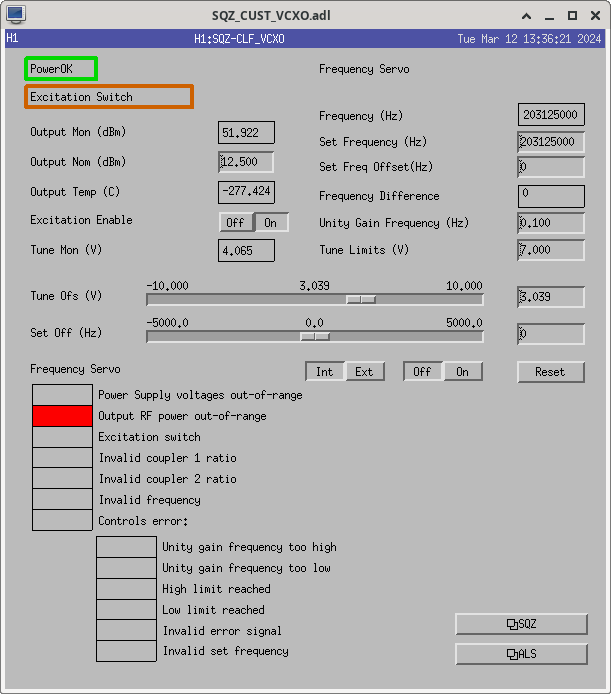Screen dimensions: 611x694
Task: Select Int frequency servo source
Action: point(325,372)
